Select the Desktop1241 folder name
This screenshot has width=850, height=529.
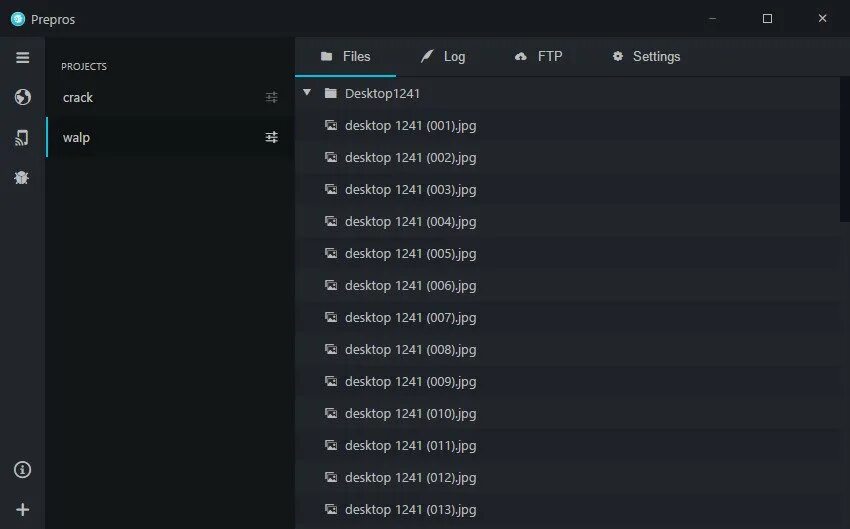click(382, 93)
